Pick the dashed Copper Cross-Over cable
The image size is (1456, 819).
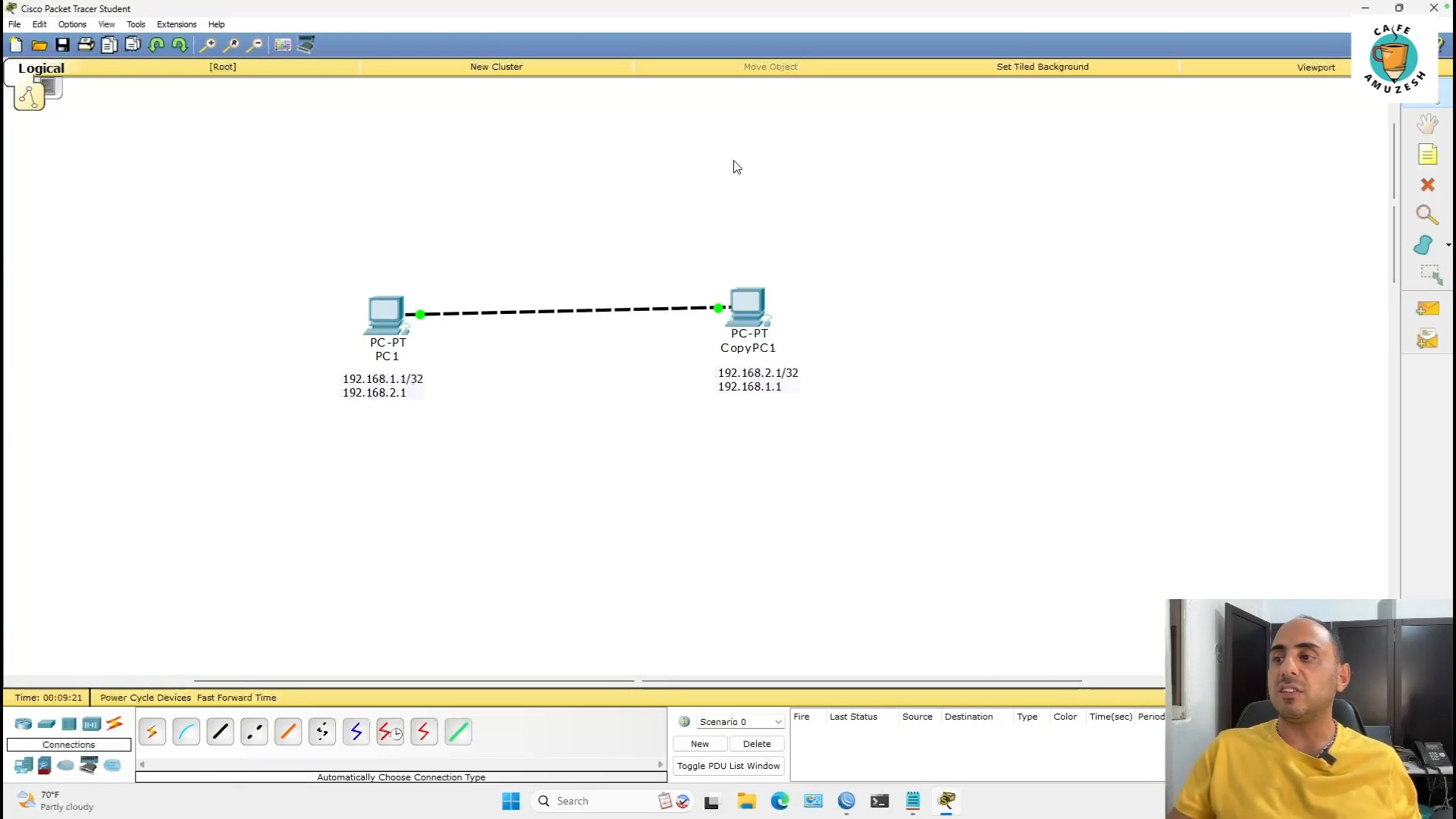tap(254, 732)
